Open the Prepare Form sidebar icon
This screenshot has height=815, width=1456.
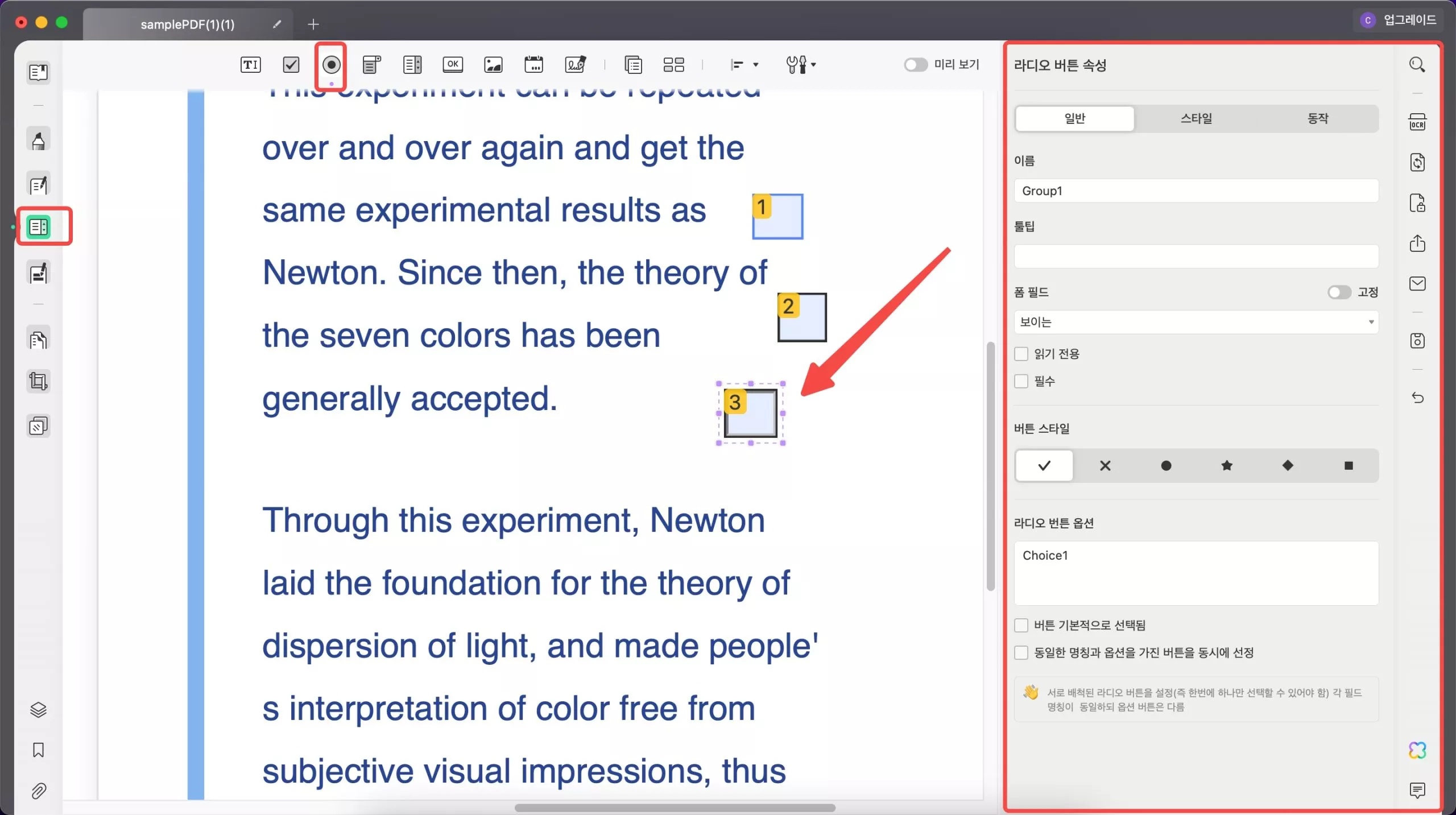[x=39, y=227]
